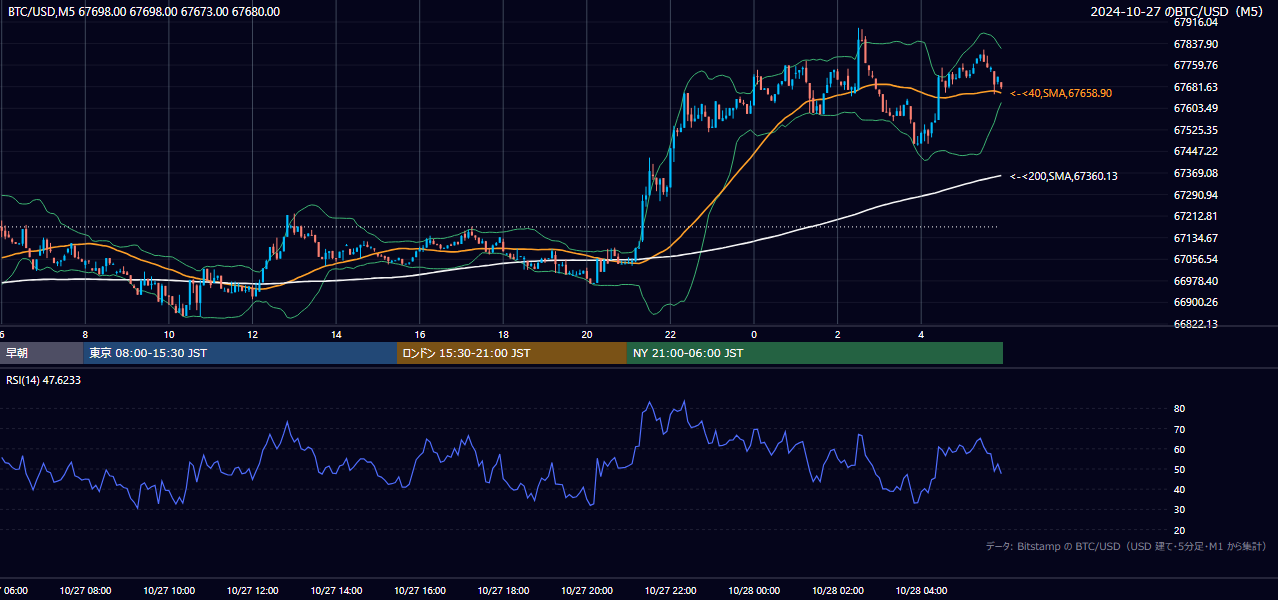Click the 10/28 04:00 time axis label

tap(921, 590)
